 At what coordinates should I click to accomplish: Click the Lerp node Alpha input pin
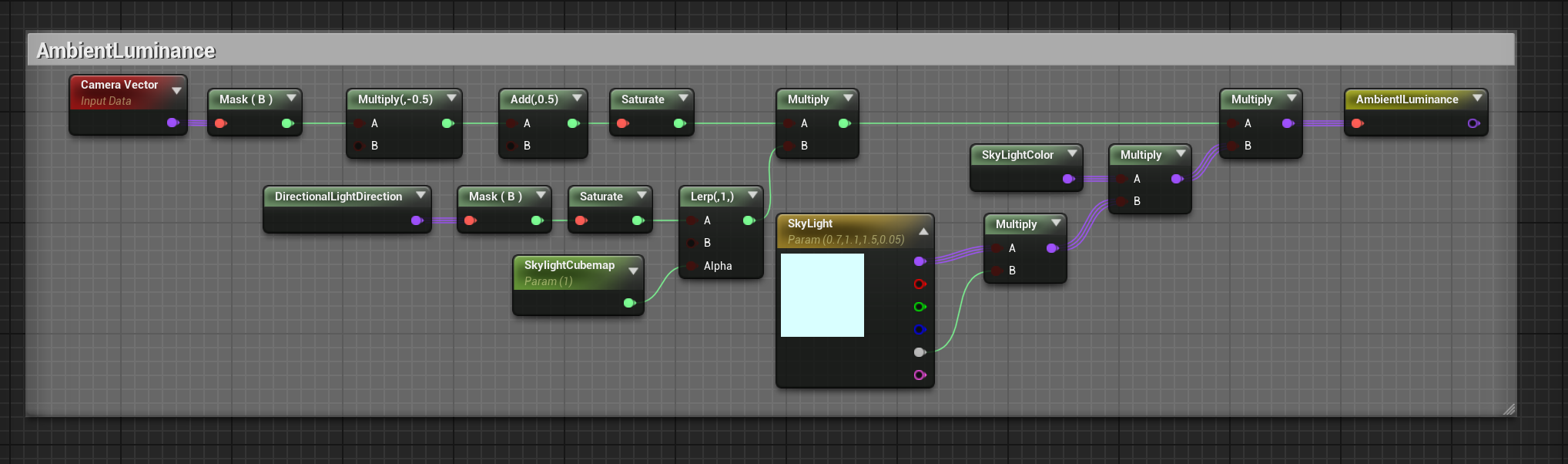[692, 266]
